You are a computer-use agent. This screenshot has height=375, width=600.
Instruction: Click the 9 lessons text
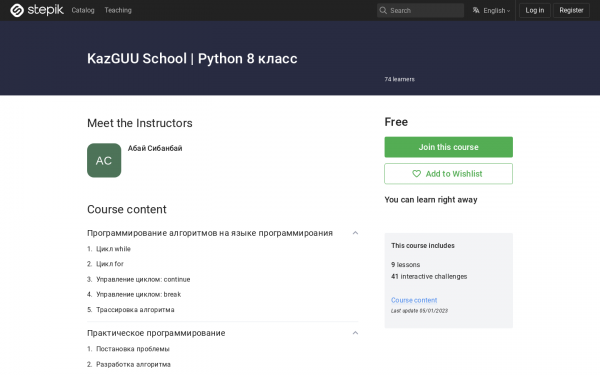pyautogui.click(x=406, y=265)
